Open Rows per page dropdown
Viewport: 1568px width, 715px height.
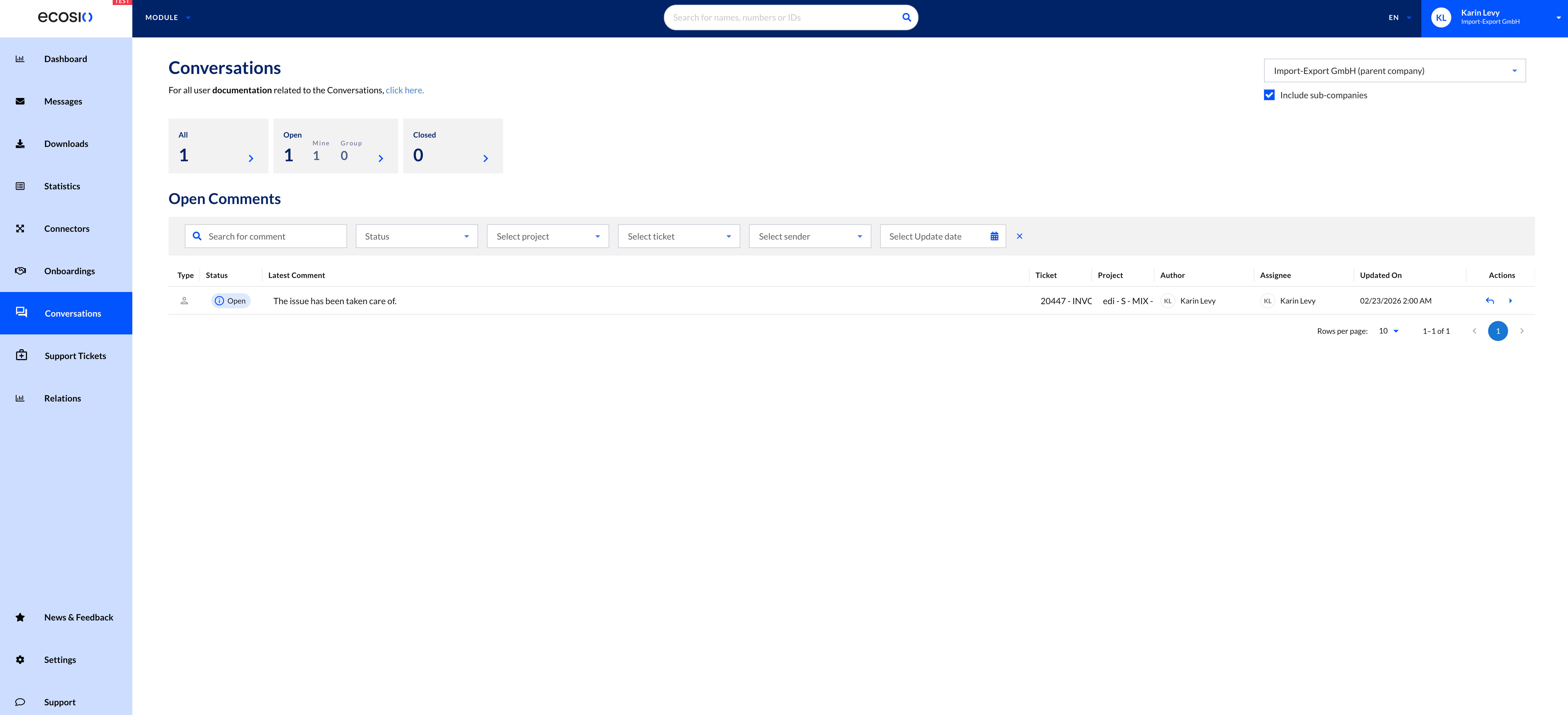1389,331
